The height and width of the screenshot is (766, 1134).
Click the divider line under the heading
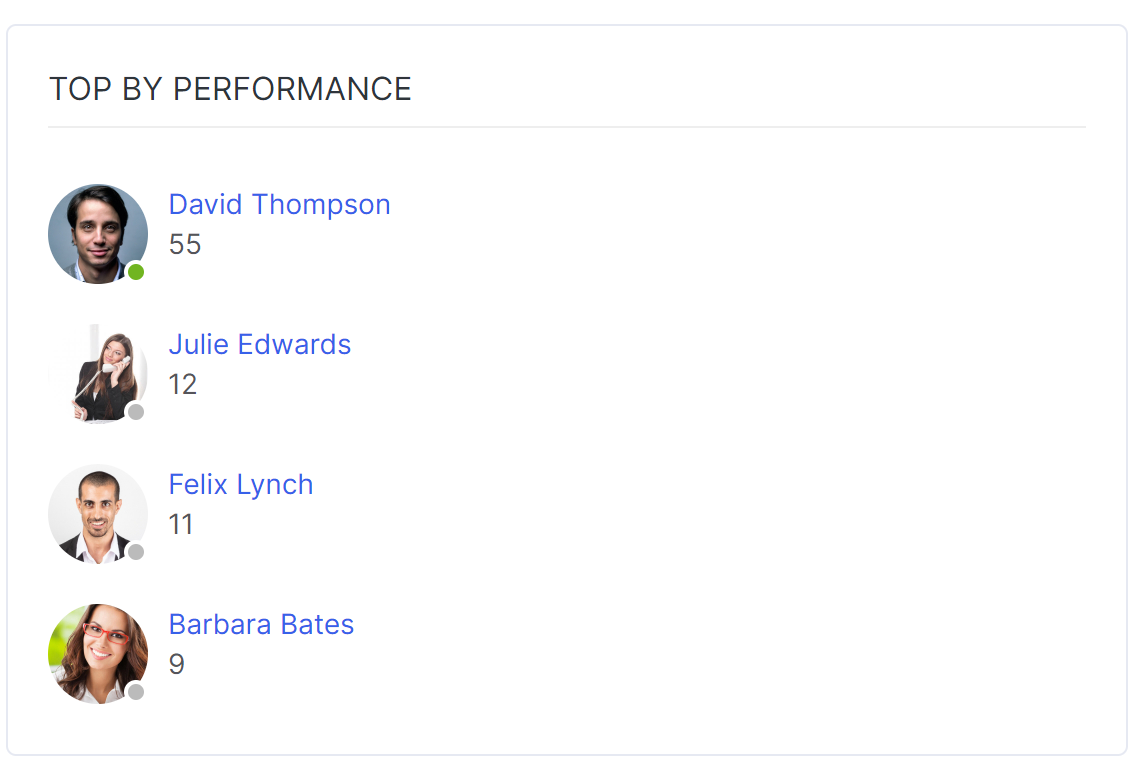click(567, 127)
